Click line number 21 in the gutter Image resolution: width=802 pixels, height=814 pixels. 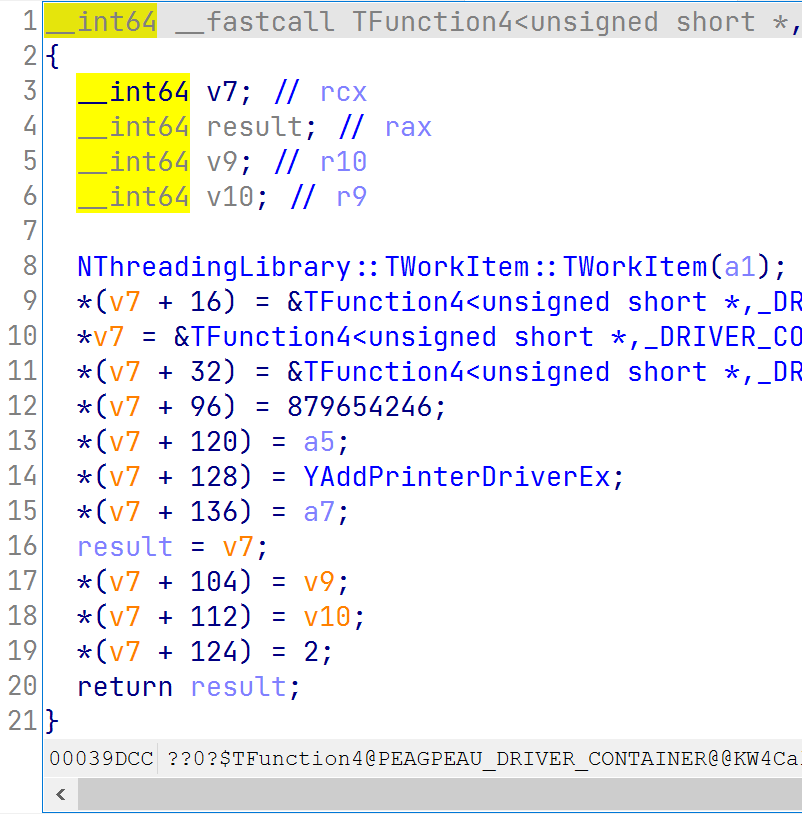coord(22,722)
